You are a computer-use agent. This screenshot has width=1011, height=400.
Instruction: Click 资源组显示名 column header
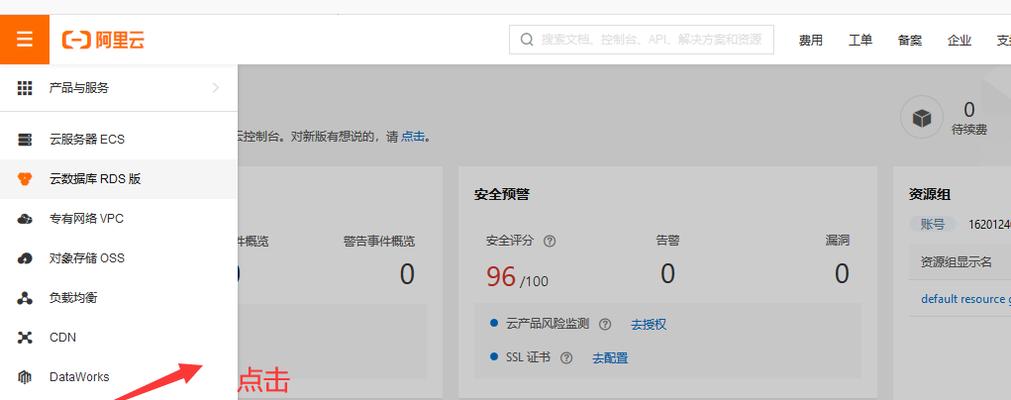pos(956,262)
